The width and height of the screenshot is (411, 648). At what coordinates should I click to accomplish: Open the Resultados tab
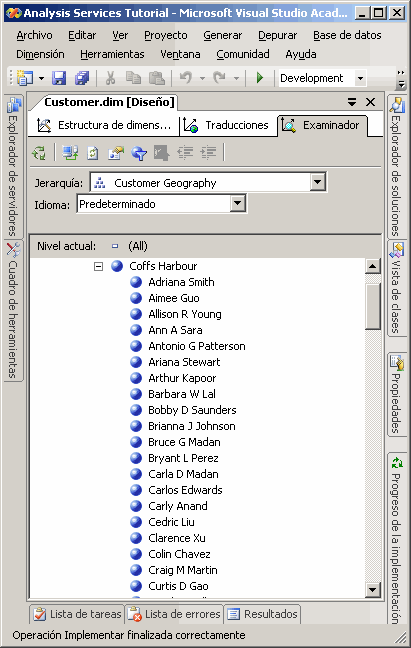pos(263,614)
